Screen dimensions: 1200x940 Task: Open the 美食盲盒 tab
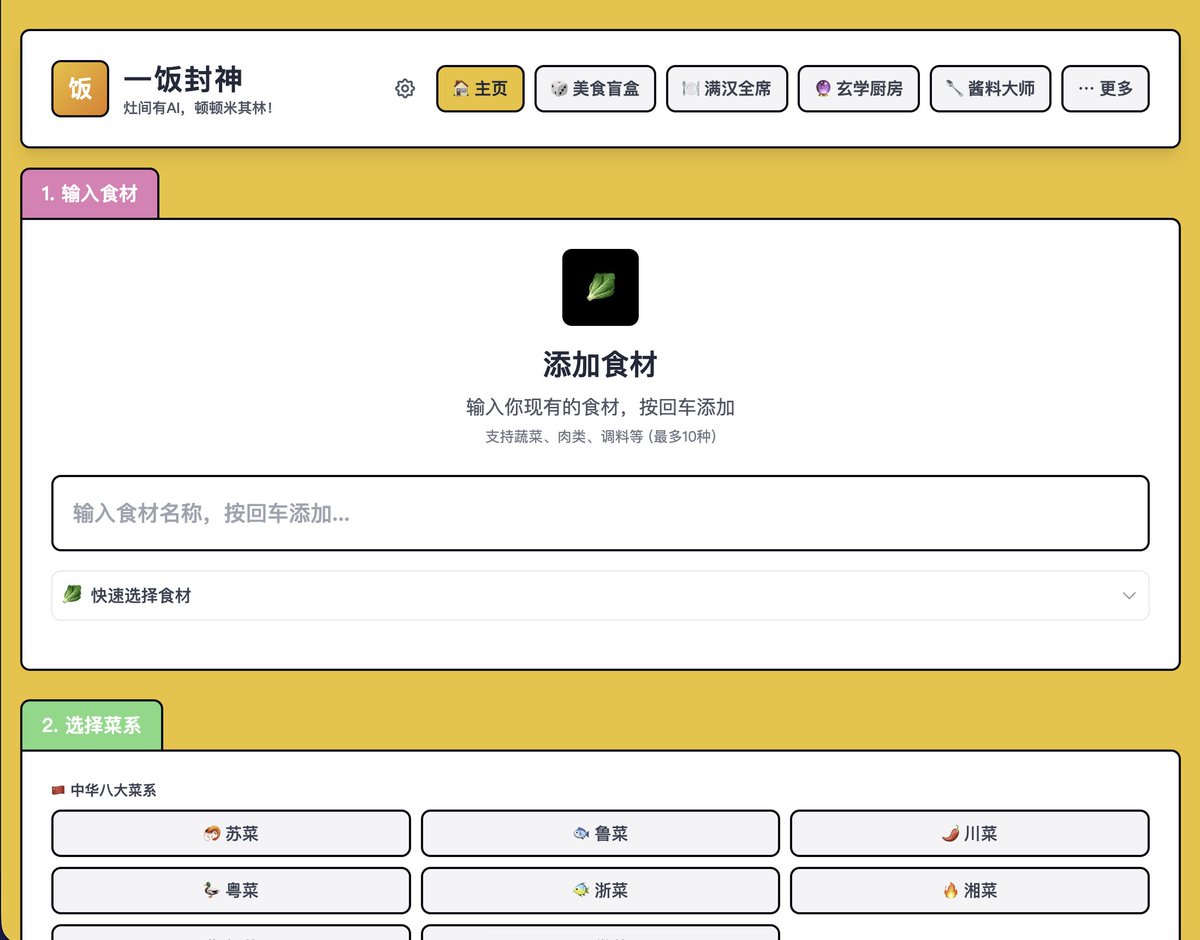pyautogui.click(x=595, y=89)
